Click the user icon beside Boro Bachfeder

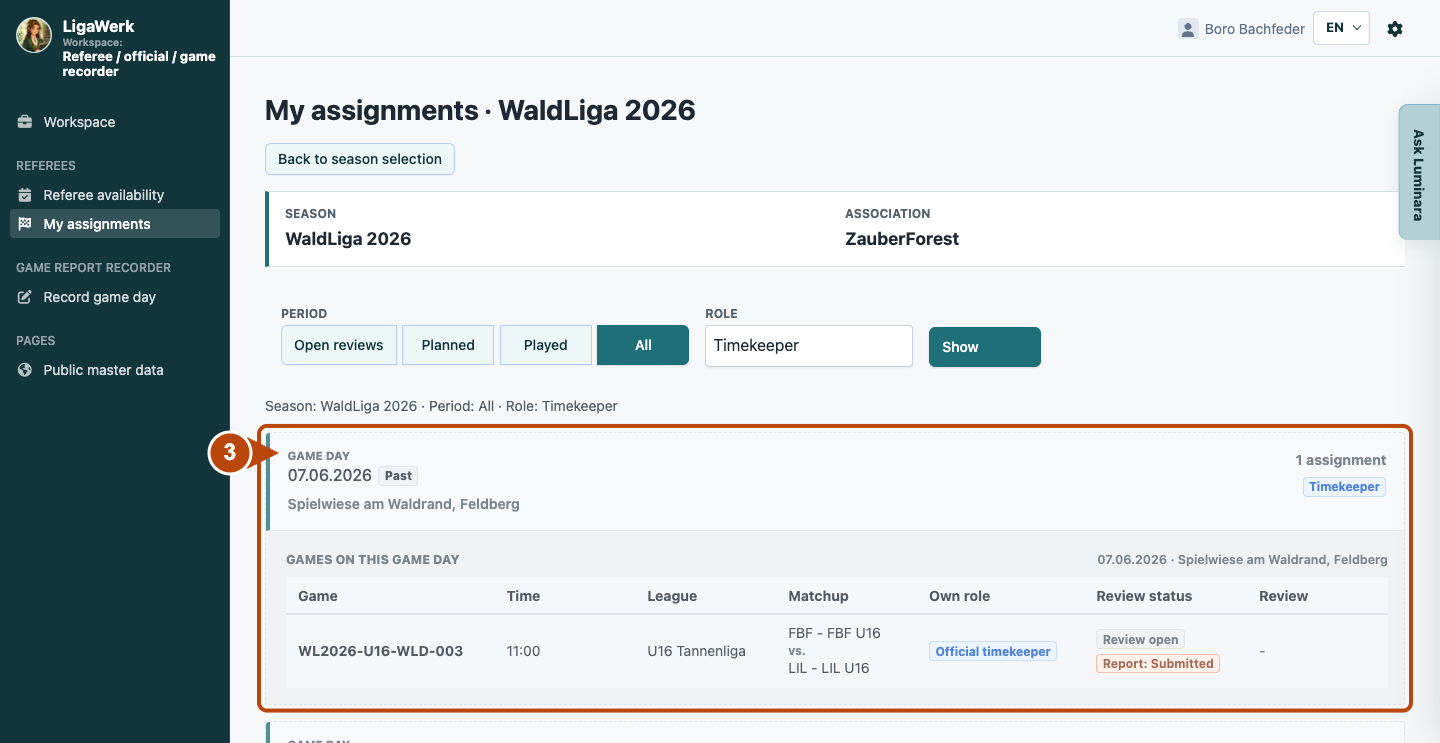1188,29
